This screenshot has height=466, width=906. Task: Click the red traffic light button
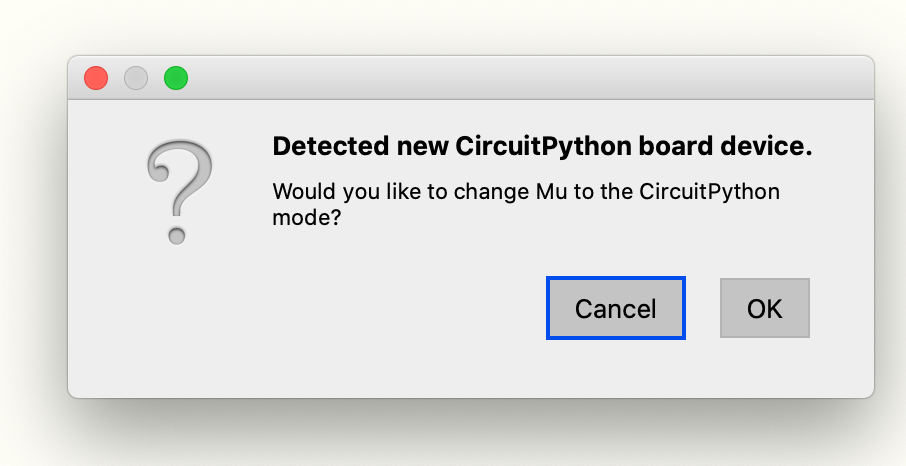pos(96,78)
